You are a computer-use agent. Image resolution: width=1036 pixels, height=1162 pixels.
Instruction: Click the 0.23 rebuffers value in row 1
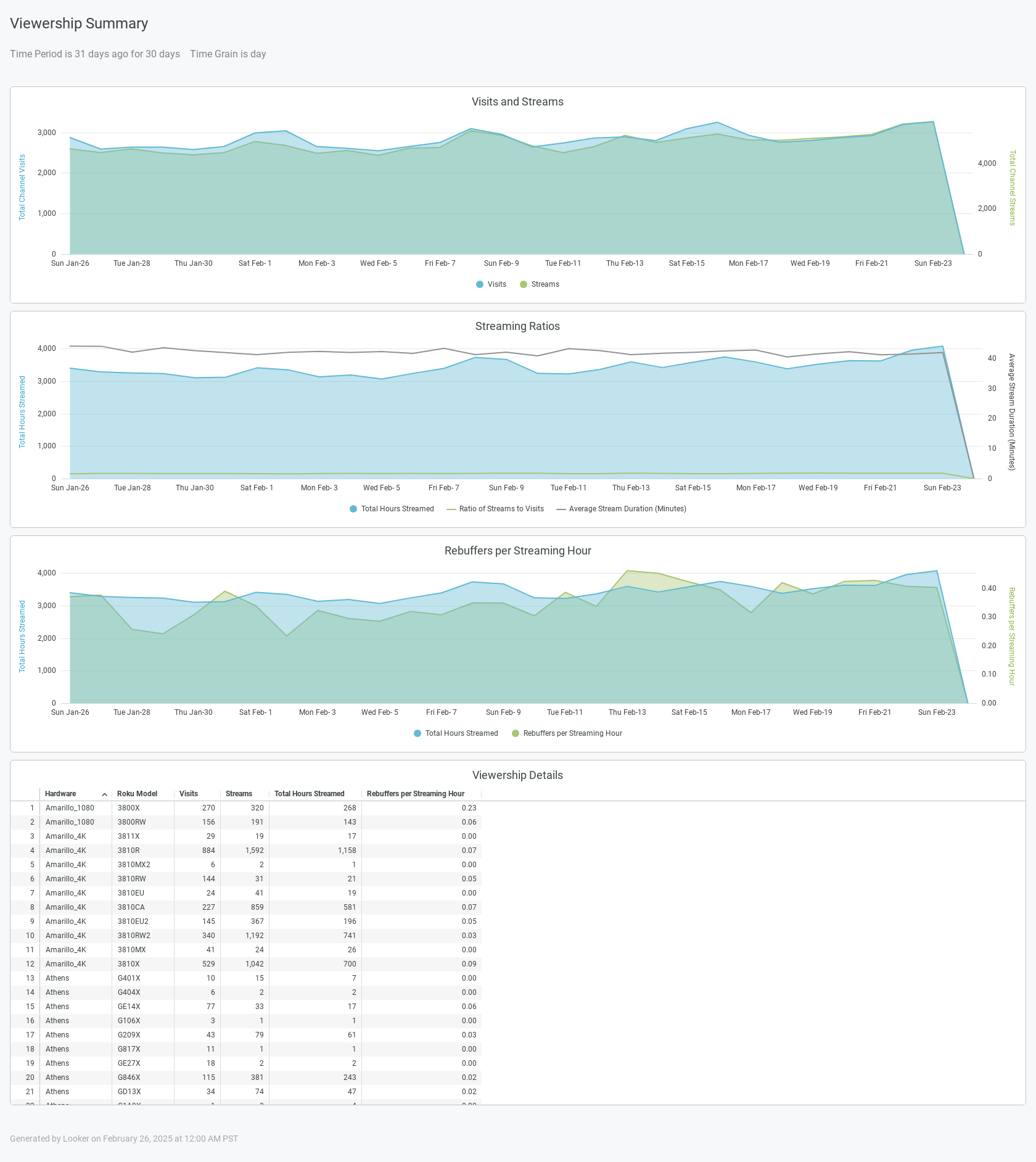click(469, 808)
